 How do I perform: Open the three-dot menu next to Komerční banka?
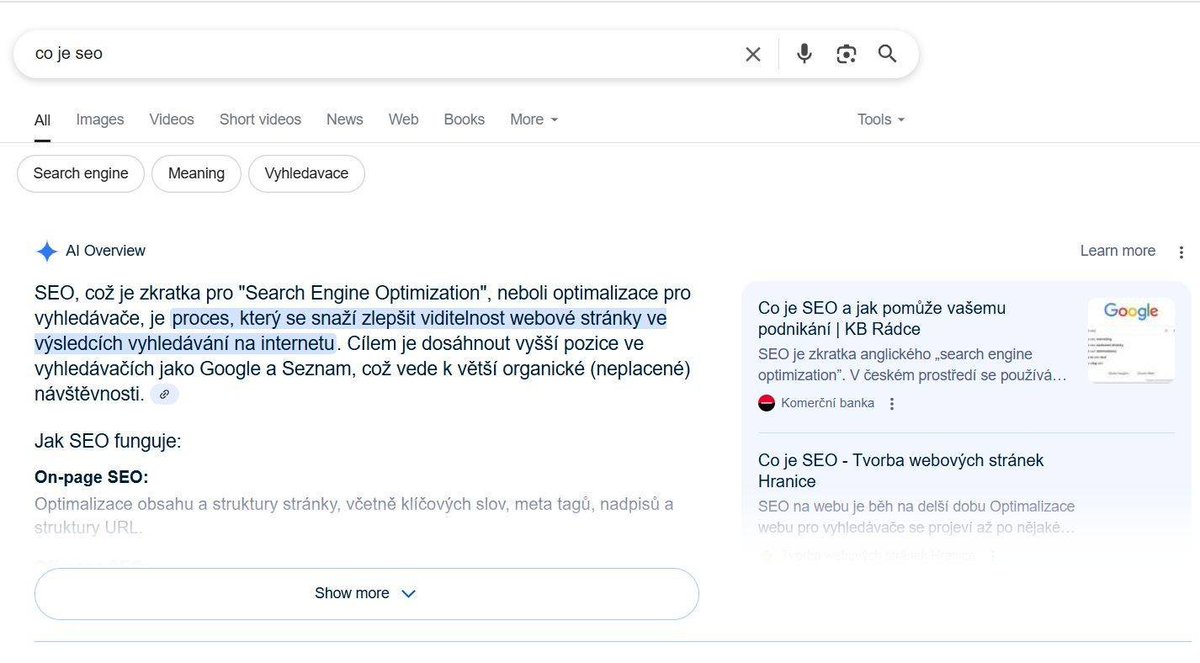pos(893,403)
